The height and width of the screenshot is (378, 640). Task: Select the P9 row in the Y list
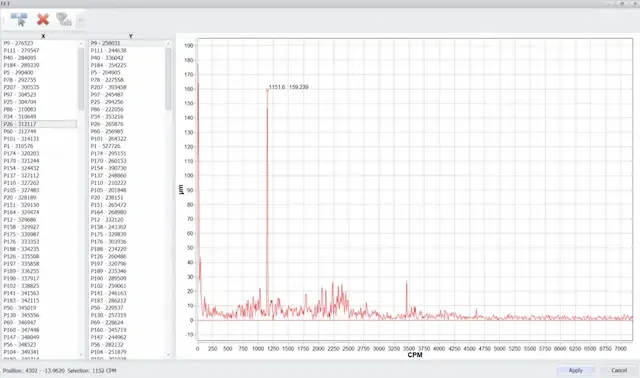[127, 43]
